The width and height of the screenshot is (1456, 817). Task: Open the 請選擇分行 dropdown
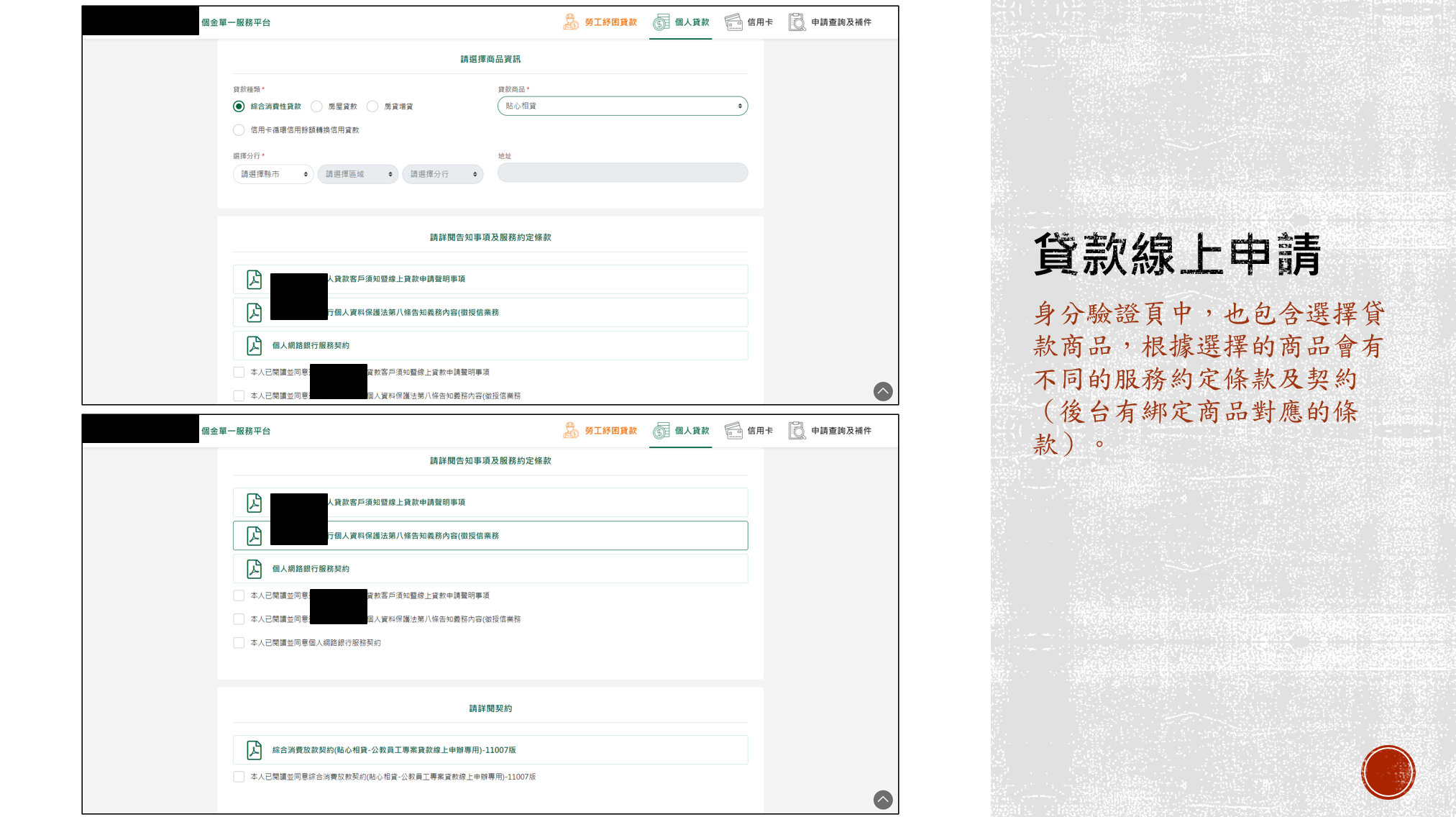443,174
